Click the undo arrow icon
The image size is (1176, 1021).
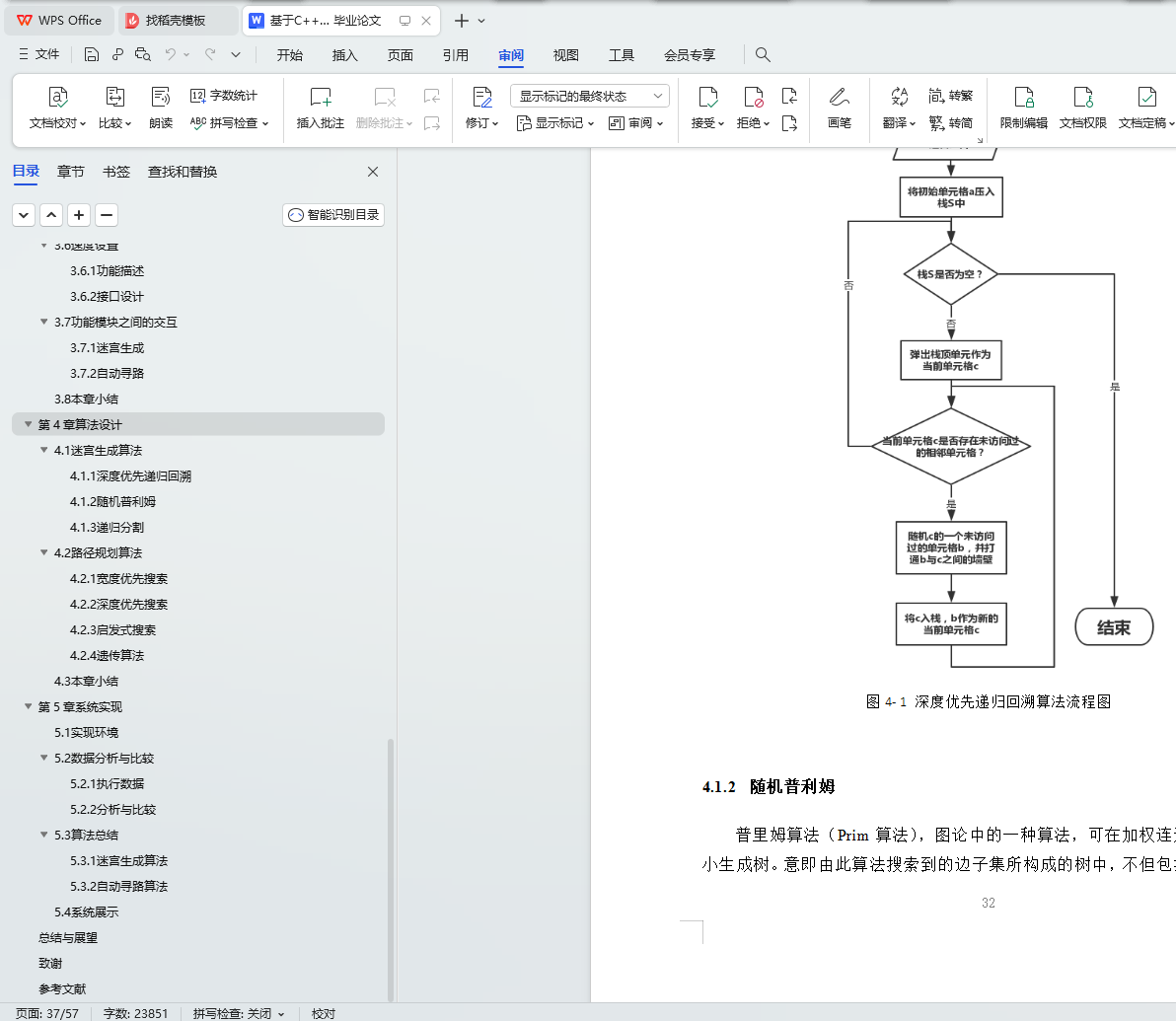pos(171,55)
